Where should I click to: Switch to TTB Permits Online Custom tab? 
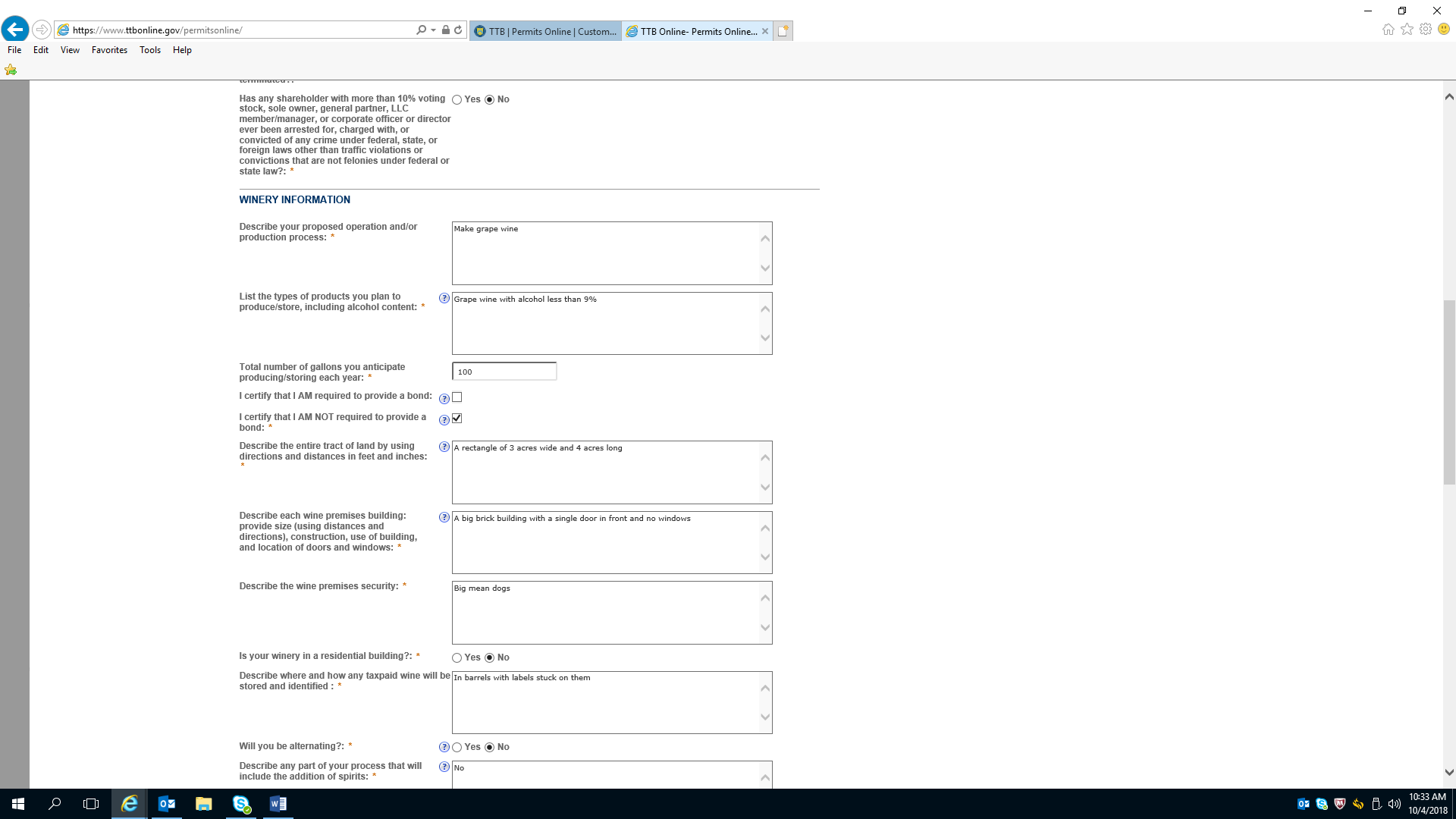pos(545,31)
